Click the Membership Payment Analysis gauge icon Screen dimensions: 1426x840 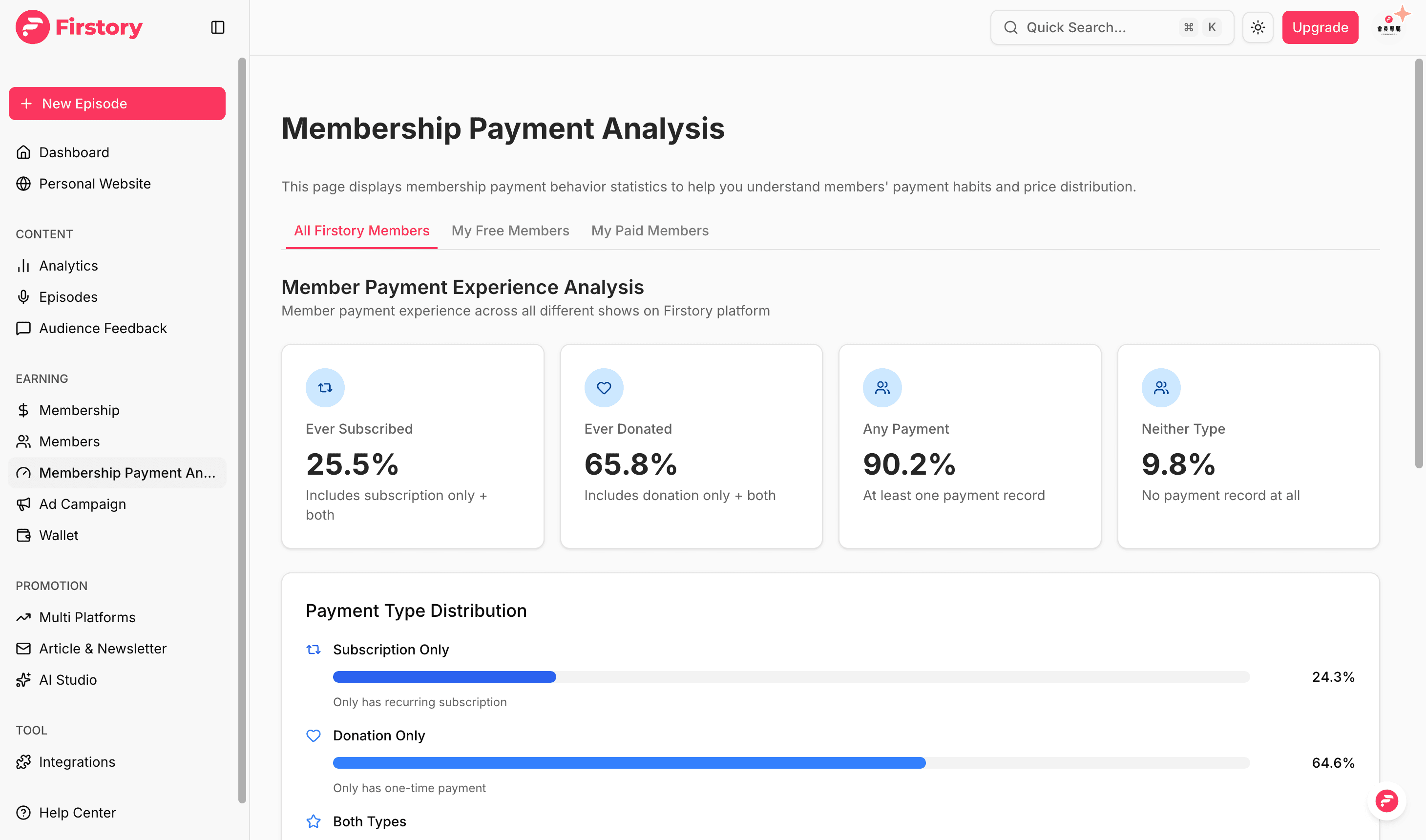point(23,473)
